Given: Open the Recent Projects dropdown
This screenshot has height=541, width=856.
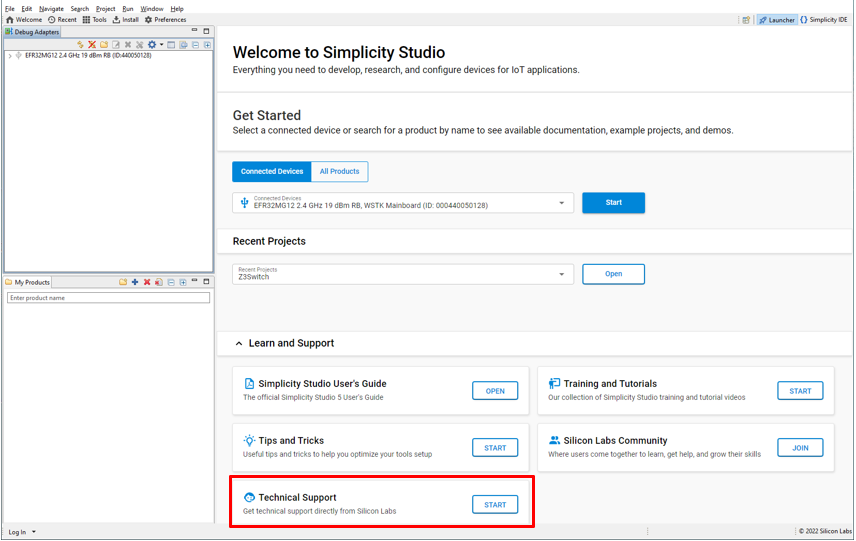Looking at the screenshot, I should pos(562,274).
